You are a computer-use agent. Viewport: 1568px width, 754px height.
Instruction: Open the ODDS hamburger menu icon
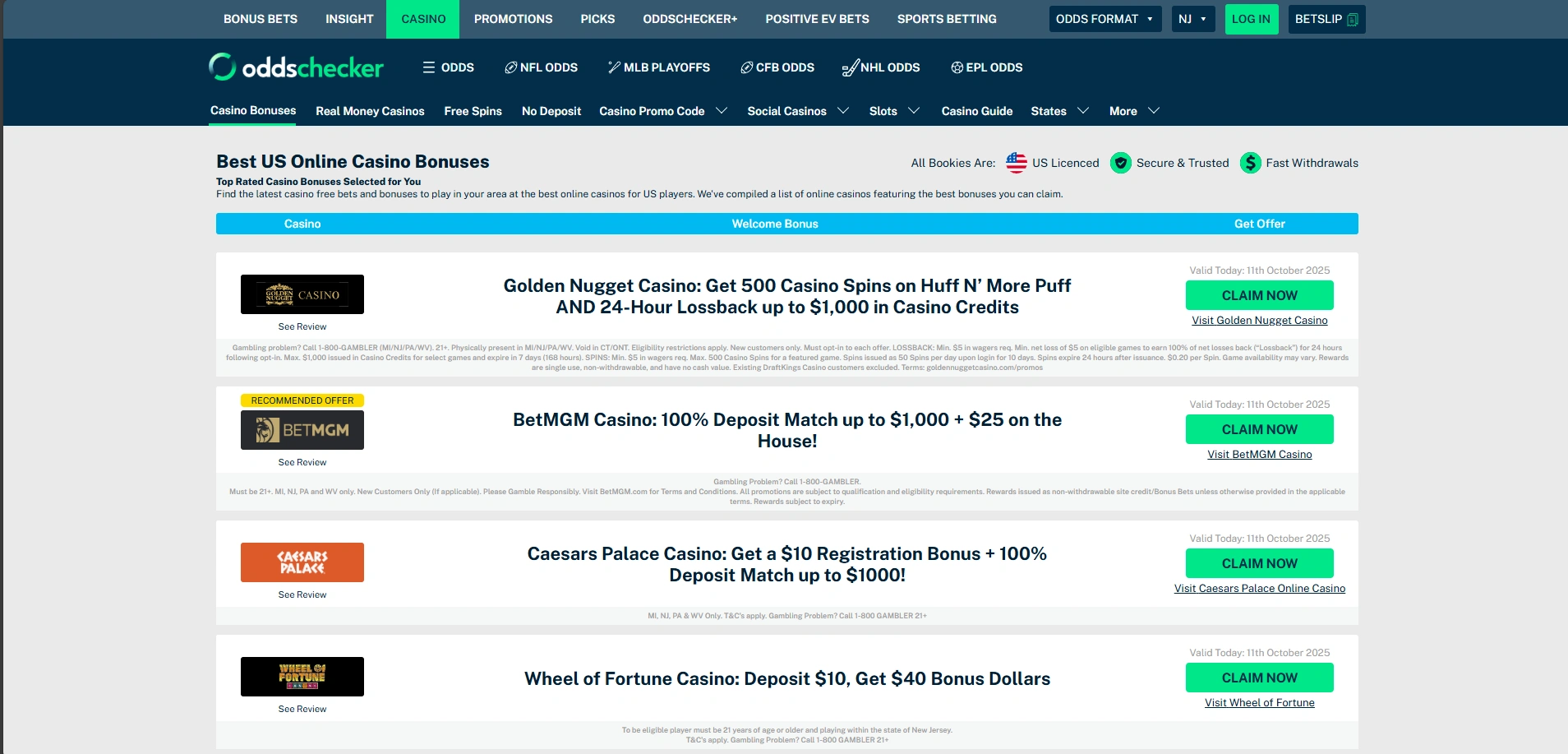click(429, 67)
